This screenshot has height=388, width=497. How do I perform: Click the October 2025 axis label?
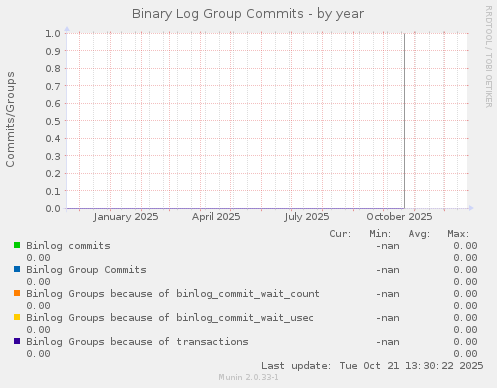point(399,217)
